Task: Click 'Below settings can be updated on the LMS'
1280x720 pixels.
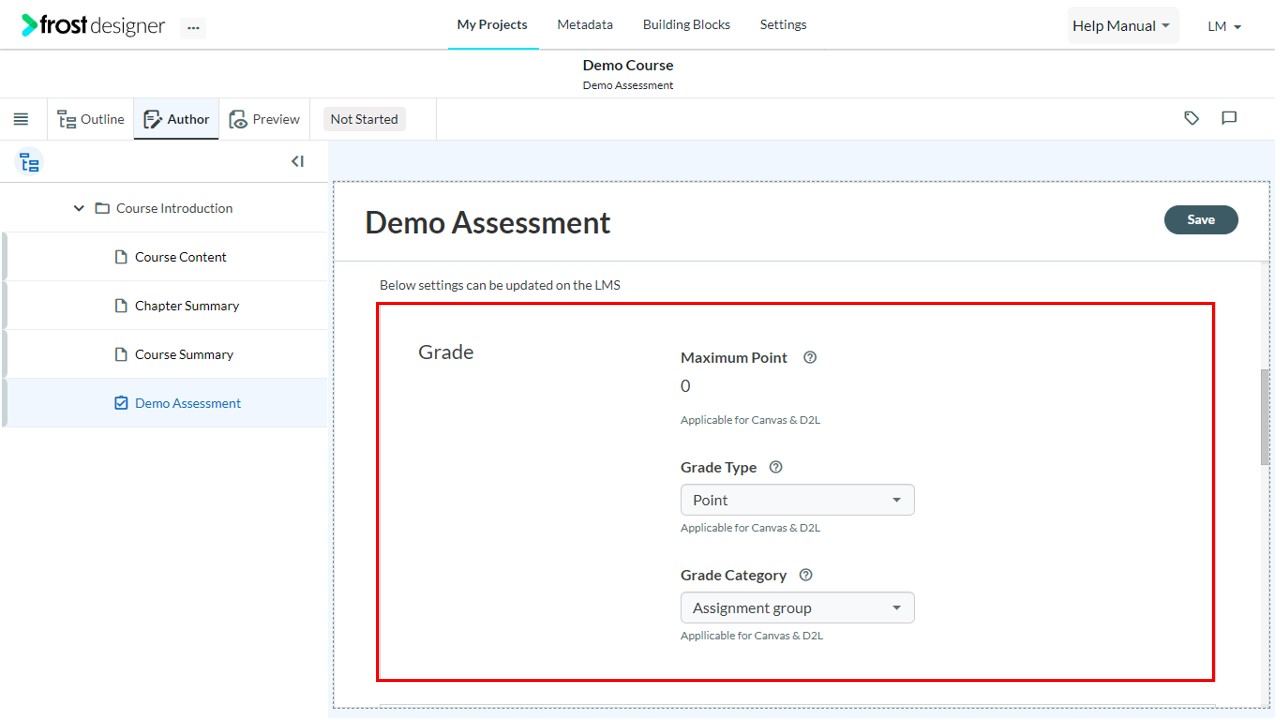Action: pos(500,285)
